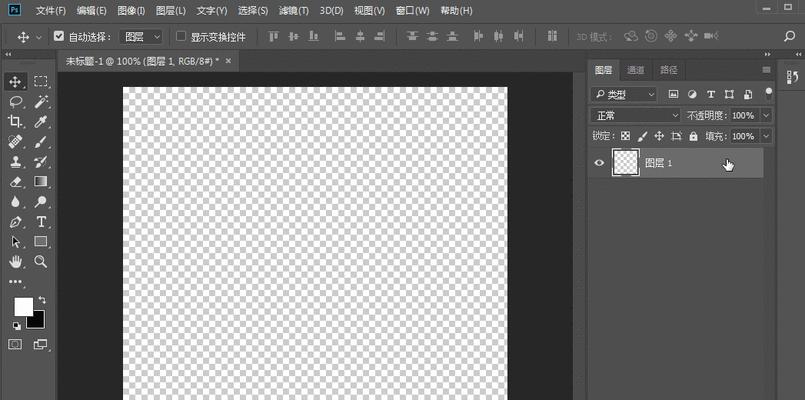Collapse right panels with double arrows
Screen dimensions: 805x400
coord(768,54)
